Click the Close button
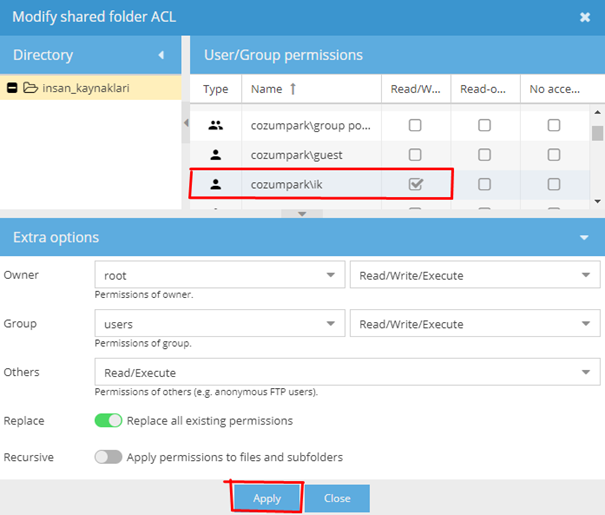Viewport: 605px width, 515px height. [x=337, y=498]
